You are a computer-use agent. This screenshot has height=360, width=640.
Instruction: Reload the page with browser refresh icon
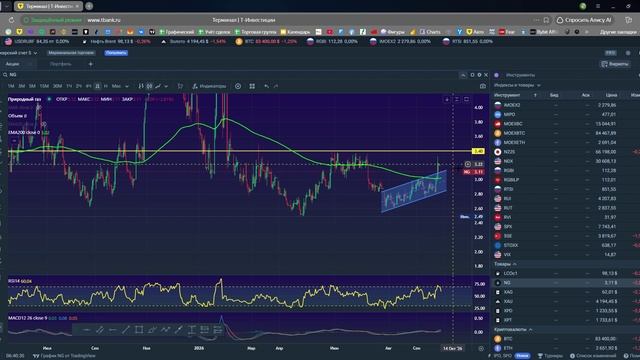[11, 20]
